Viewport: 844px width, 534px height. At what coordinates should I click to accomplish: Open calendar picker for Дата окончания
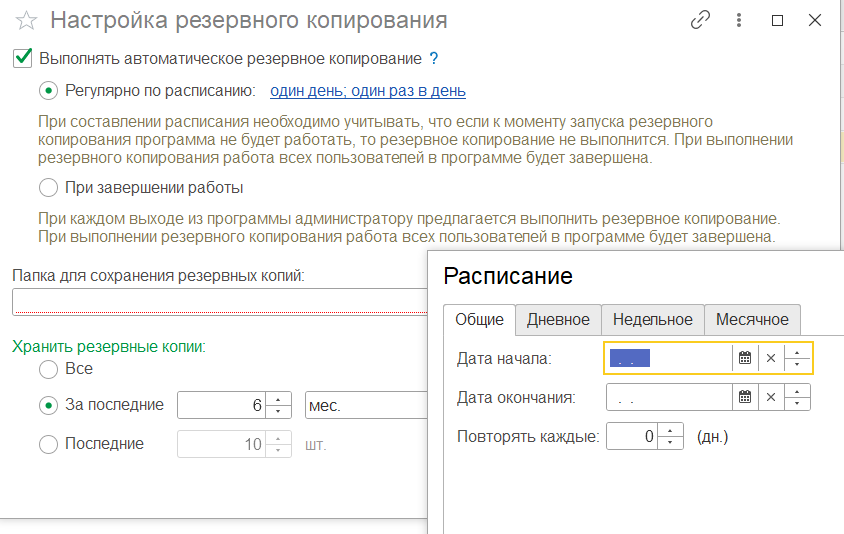click(x=744, y=397)
